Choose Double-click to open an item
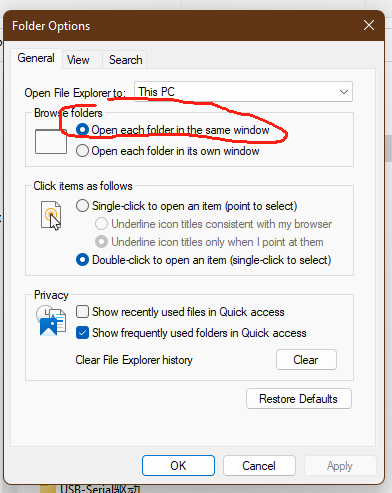Image resolution: width=392 pixels, height=493 pixels. pyautogui.click(x=203, y=260)
